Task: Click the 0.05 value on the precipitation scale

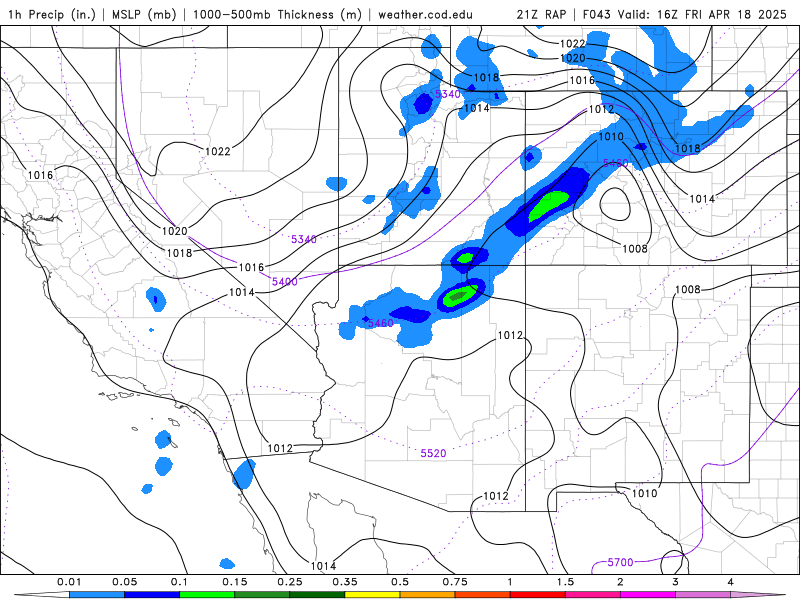Action: [x=124, y=582]
